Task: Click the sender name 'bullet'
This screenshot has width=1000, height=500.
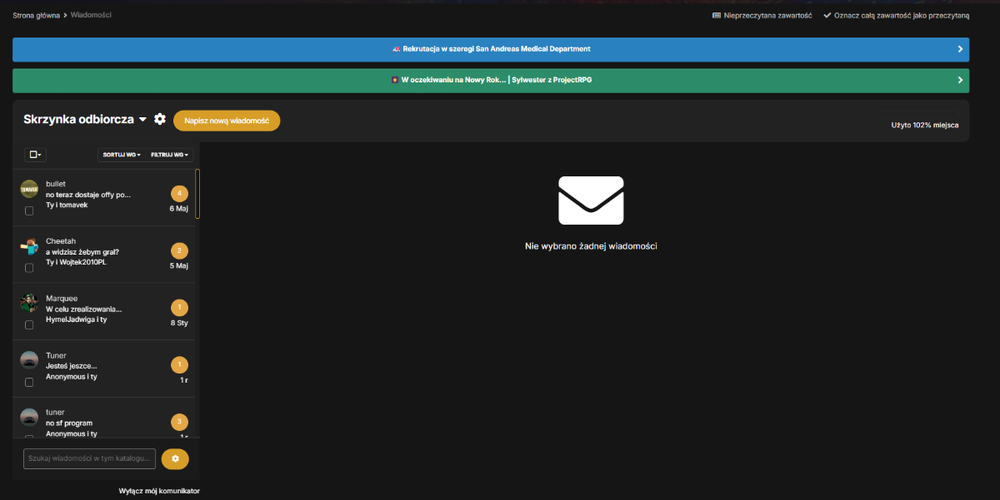Action: 55,184
